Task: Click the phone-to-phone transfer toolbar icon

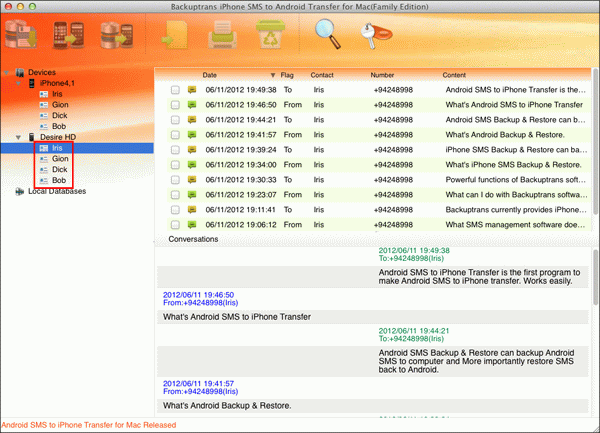Action: coord(68,35)
